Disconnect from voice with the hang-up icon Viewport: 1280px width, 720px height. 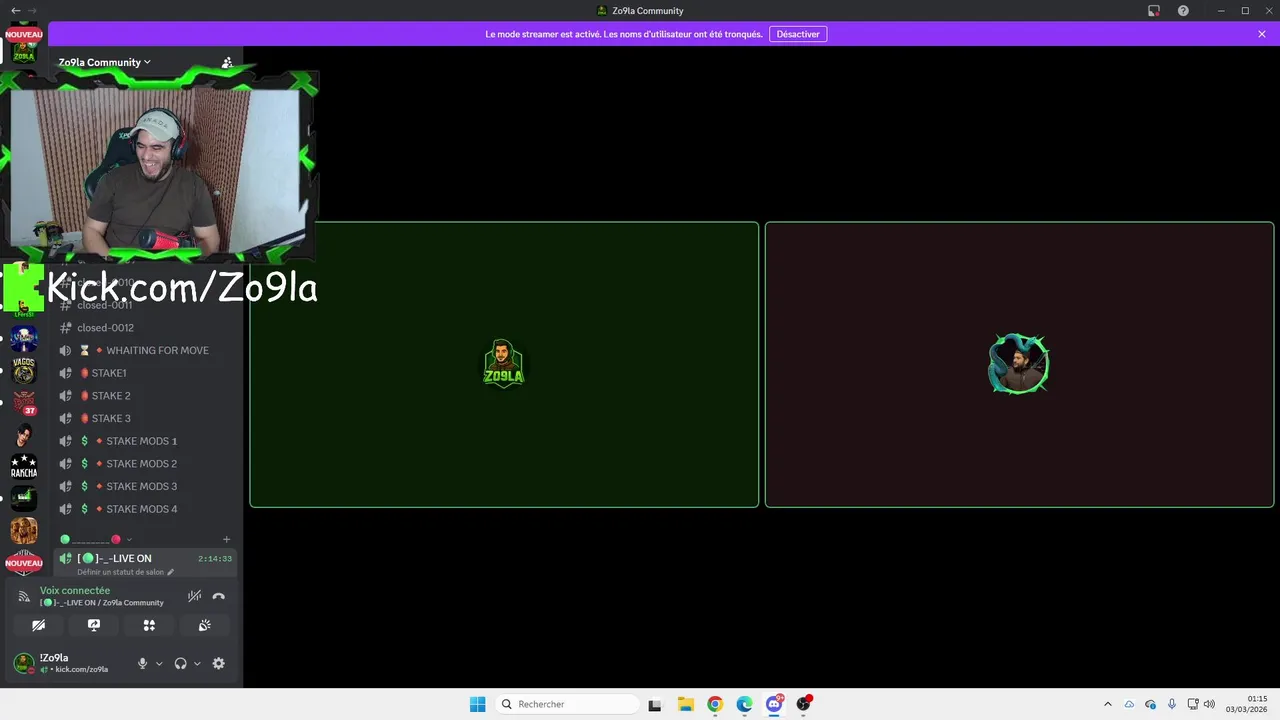pyautogui.click(x=219, y=596)
